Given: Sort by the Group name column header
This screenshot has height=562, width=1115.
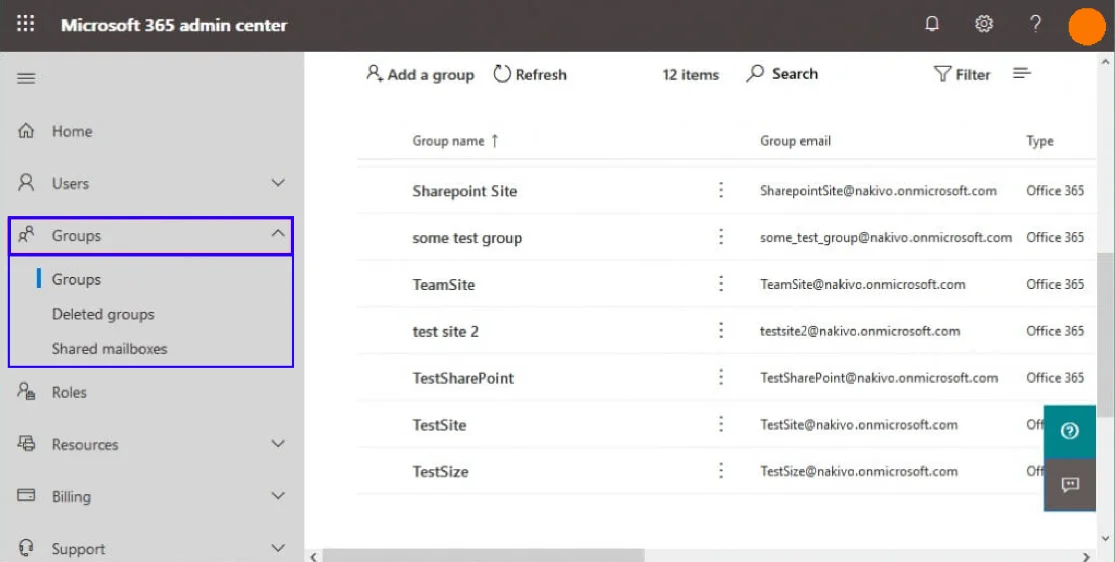Looking at the screenshot, I should tap(449, 141).
